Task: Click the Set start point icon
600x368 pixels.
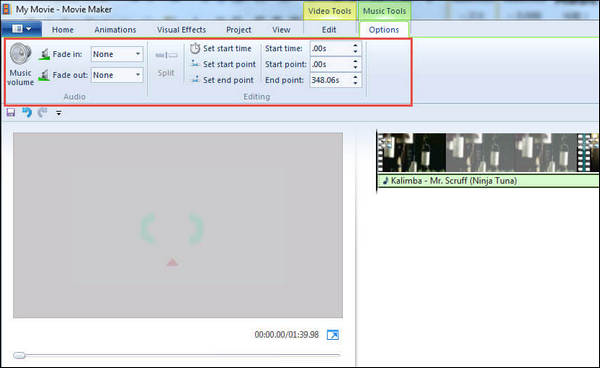Action: (x=195, y=64)
